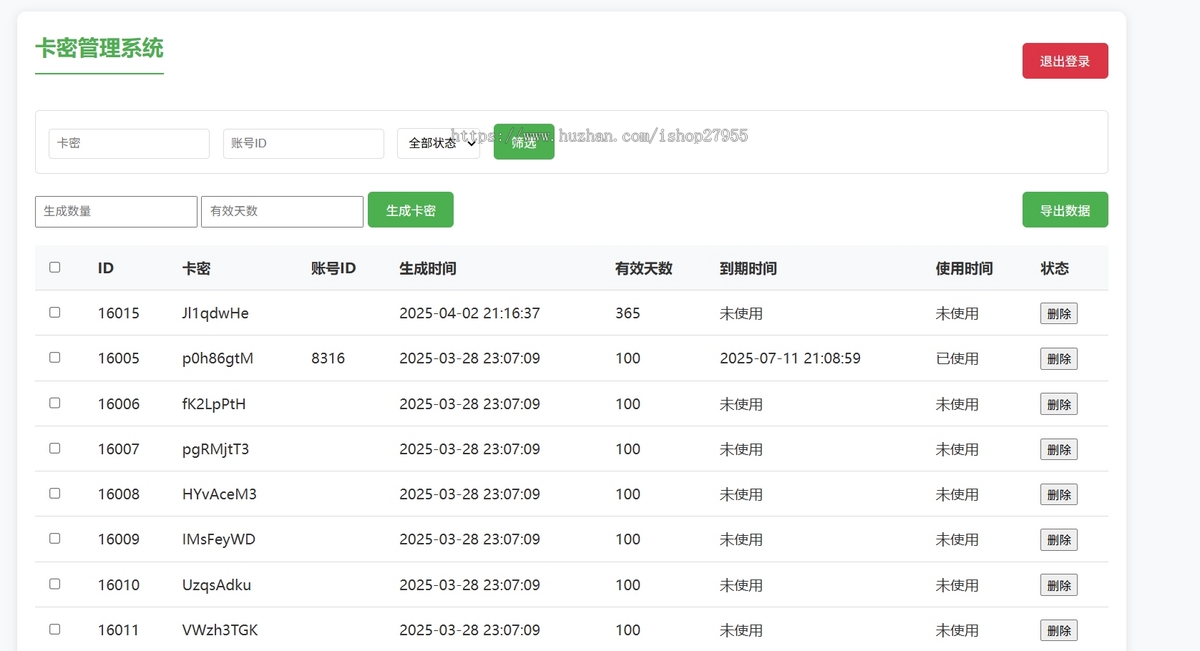Image resolution: width=1200 pixels, height=651 pixels.
Task: Click the 已使用 status text
Action: pos(957,358)
